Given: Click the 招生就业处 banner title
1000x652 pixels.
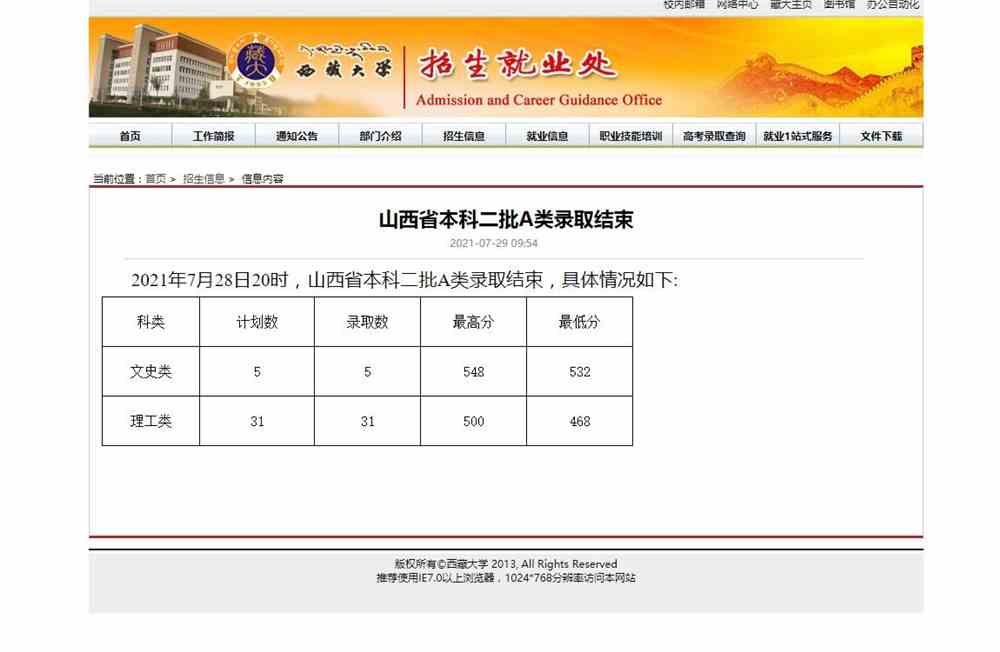Looking at the screenshot, I should (x=517, y=64).
